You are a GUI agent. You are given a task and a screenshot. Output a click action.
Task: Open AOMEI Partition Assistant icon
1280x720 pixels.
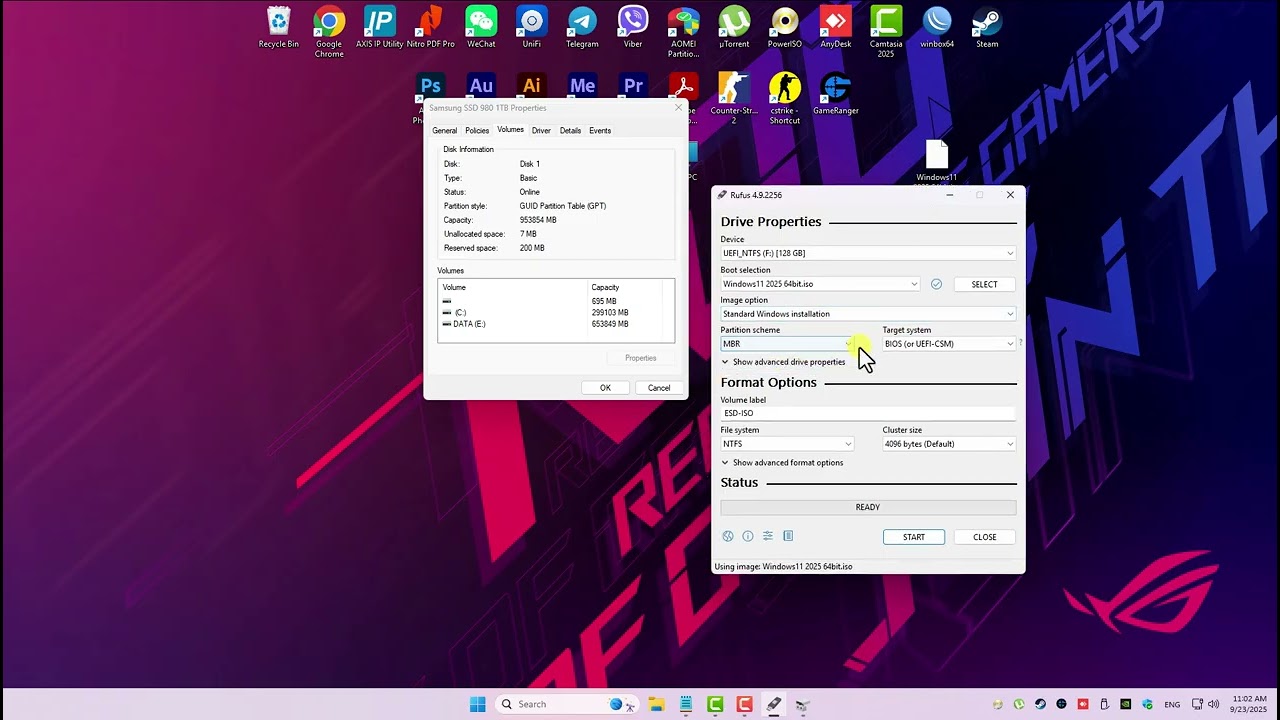(683, 32)
